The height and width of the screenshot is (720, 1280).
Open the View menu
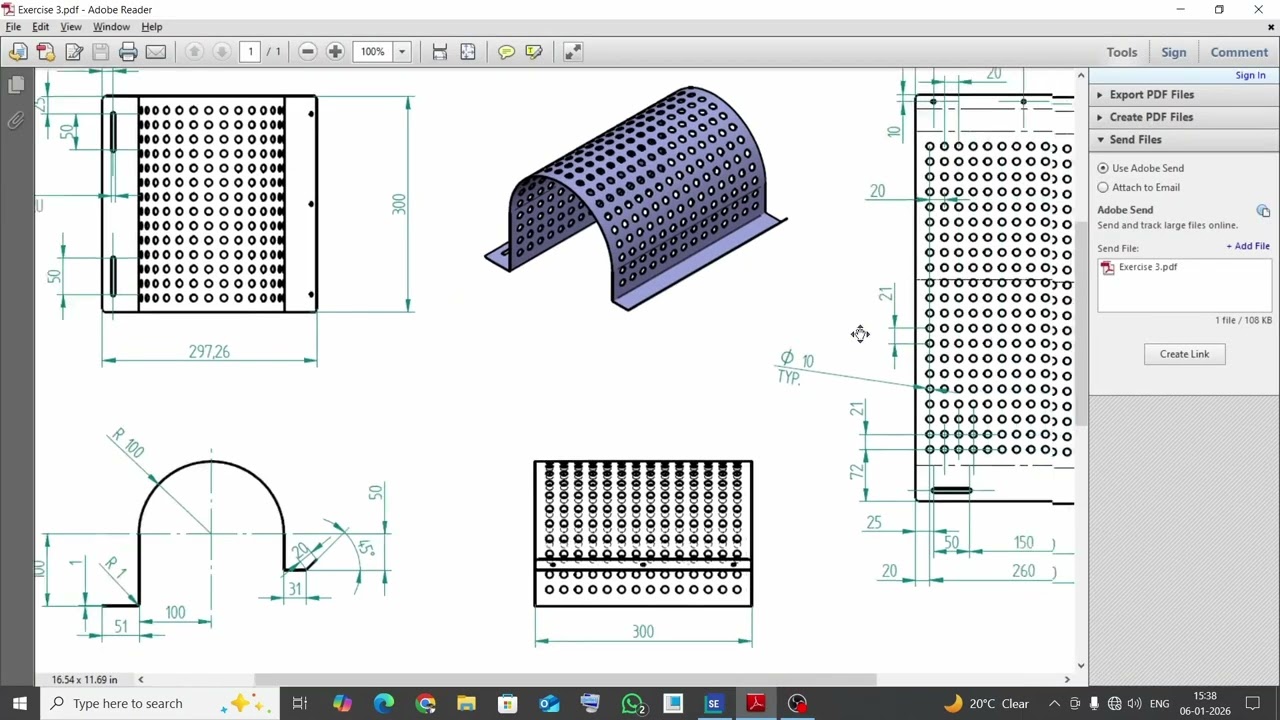[71, 27]
